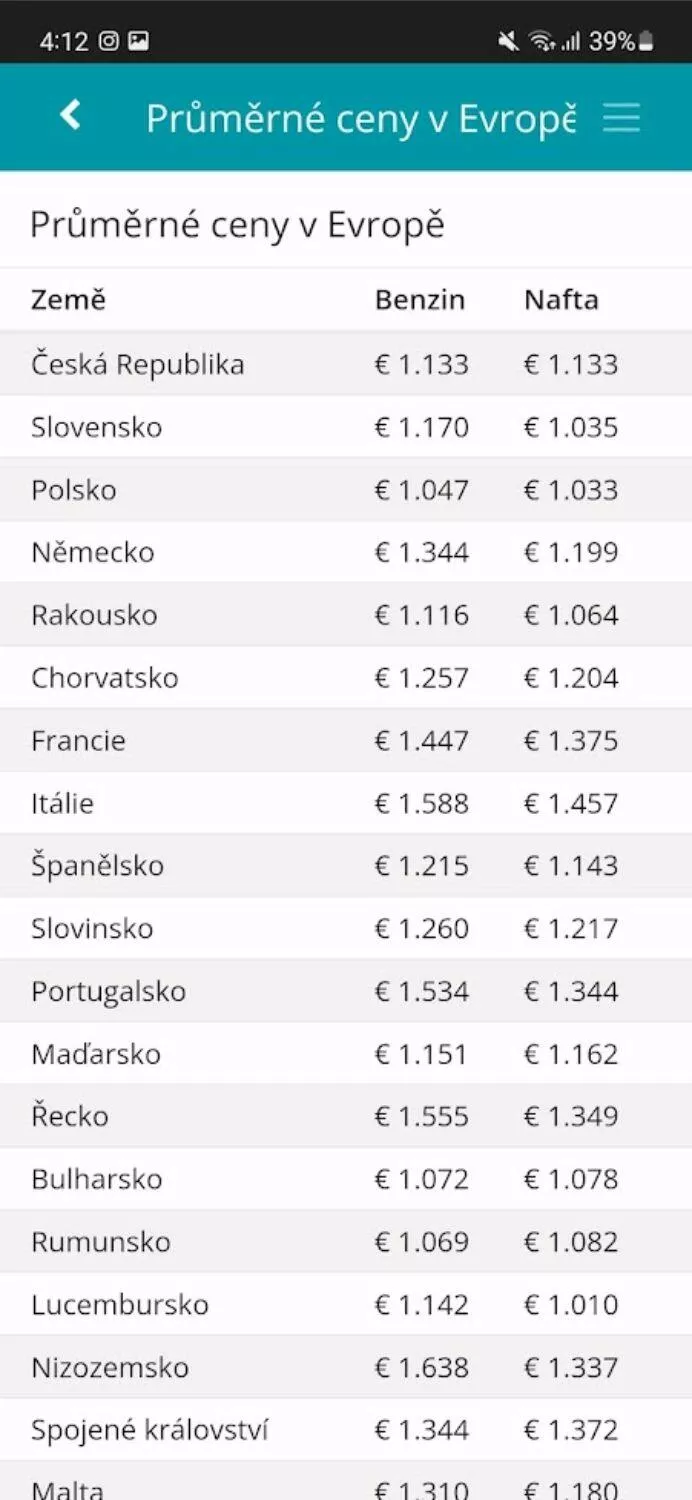
Task: Select the Spojené království row
Action: [346, 1430]
